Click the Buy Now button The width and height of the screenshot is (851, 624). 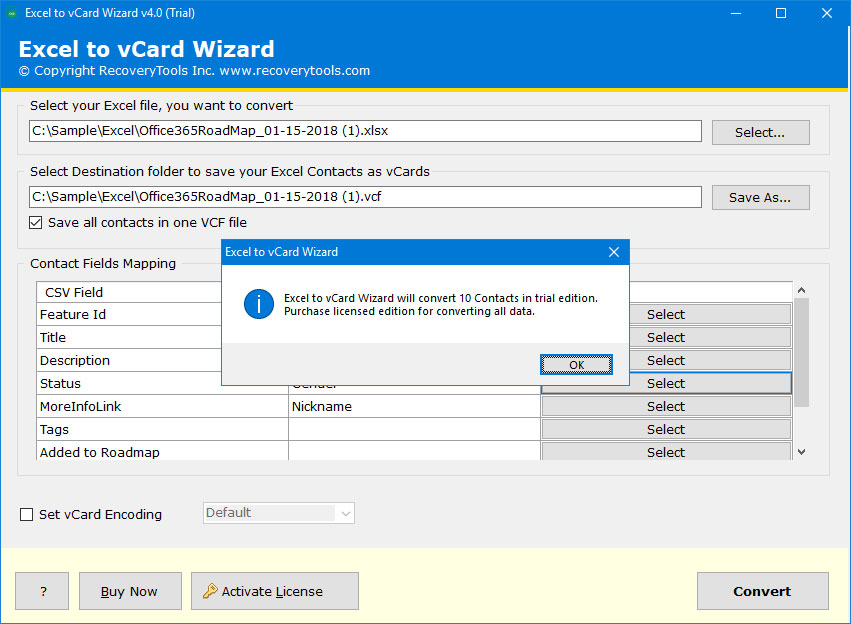(x=130, y=591)
